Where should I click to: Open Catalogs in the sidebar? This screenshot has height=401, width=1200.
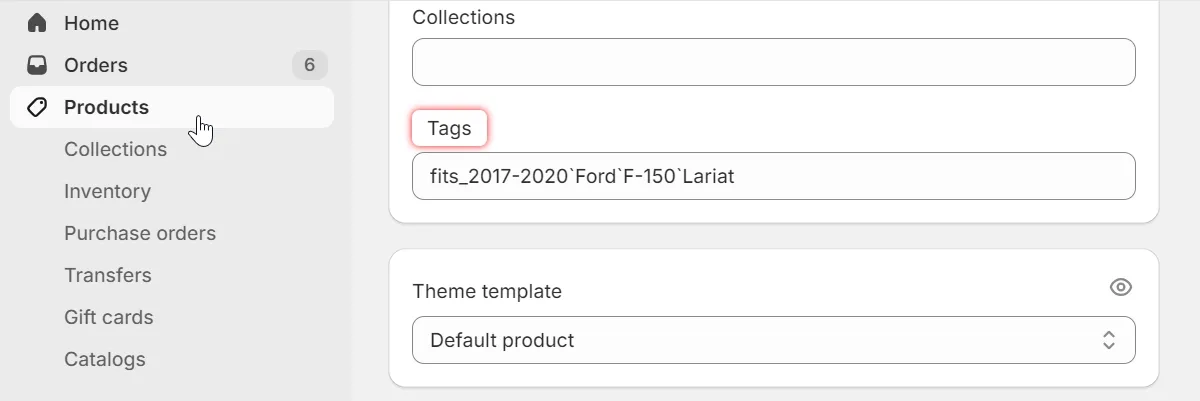click(105, 359)
